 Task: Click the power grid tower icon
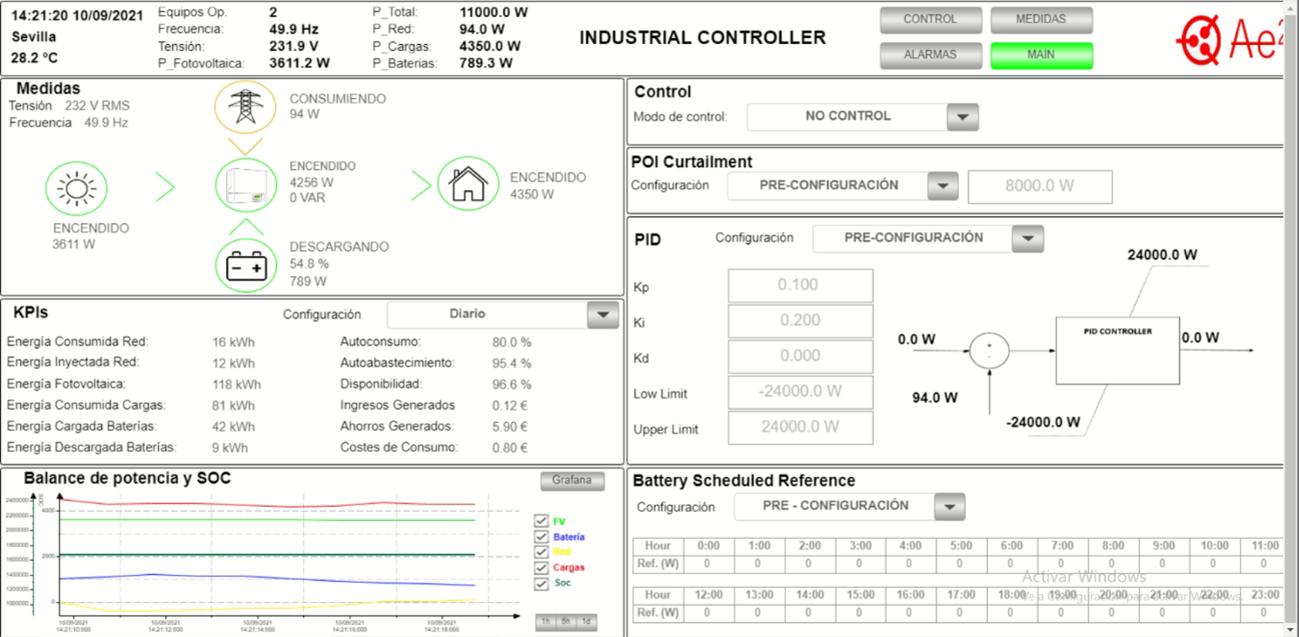244,105
